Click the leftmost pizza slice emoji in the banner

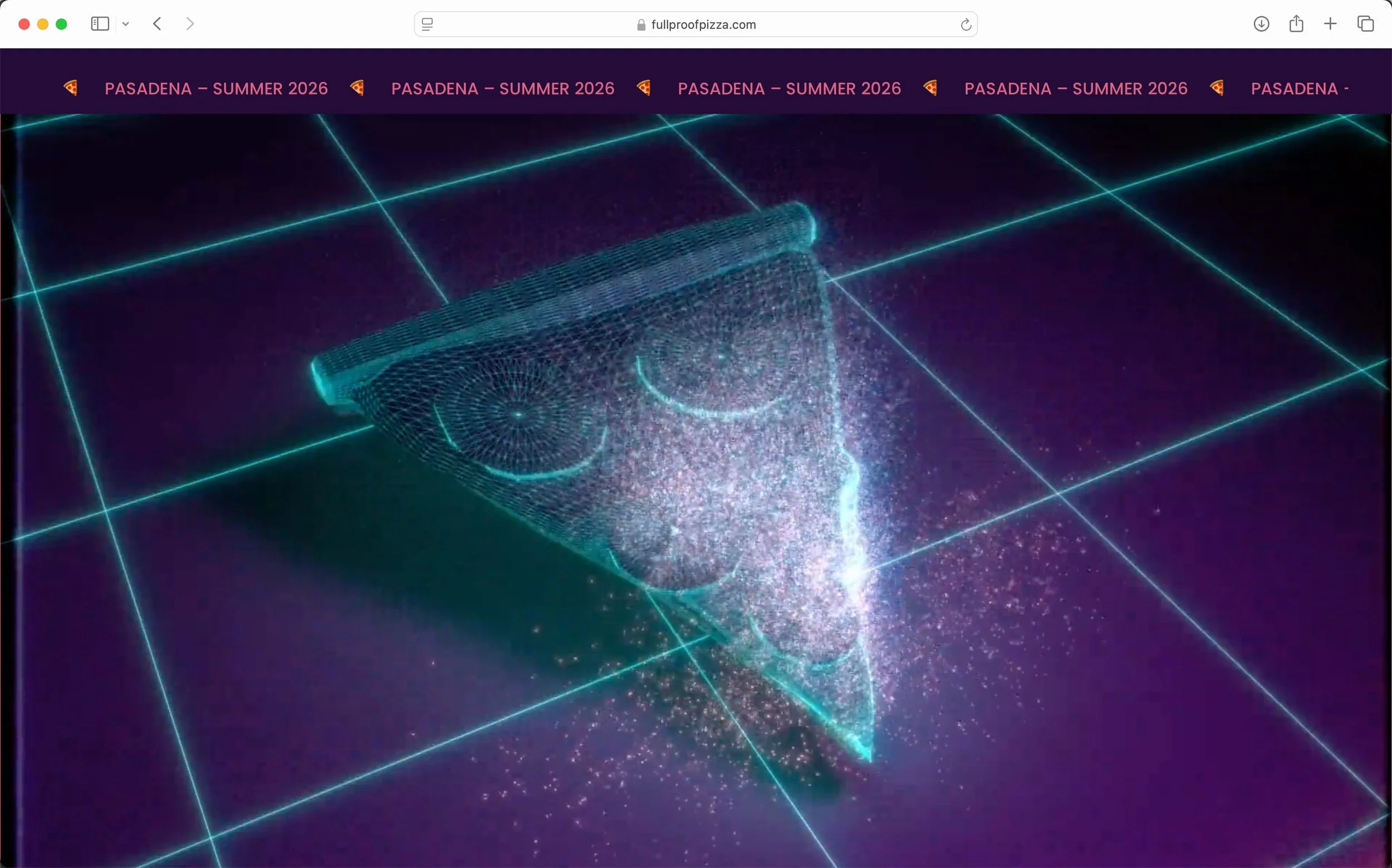[x=71, y=88]
